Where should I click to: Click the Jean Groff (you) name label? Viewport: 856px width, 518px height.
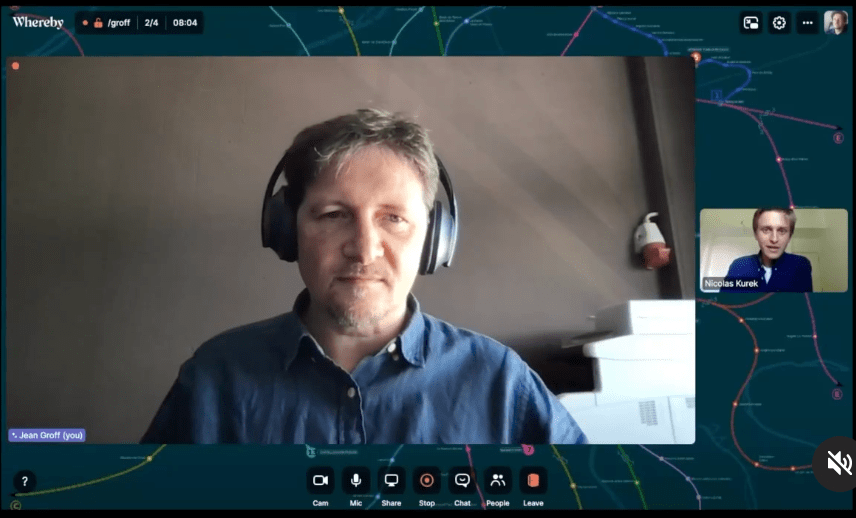coord(47,435)
